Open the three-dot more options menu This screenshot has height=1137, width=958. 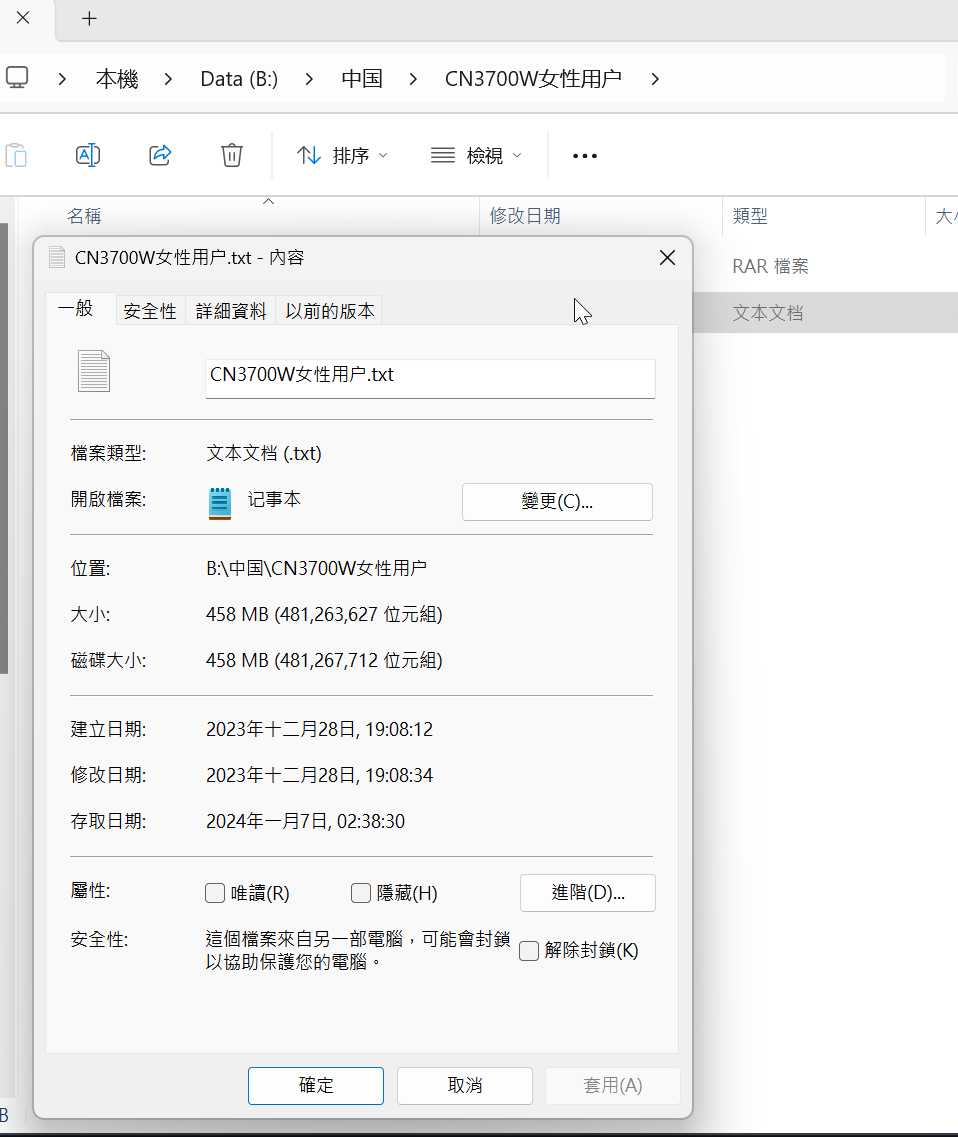pos(585,155)
